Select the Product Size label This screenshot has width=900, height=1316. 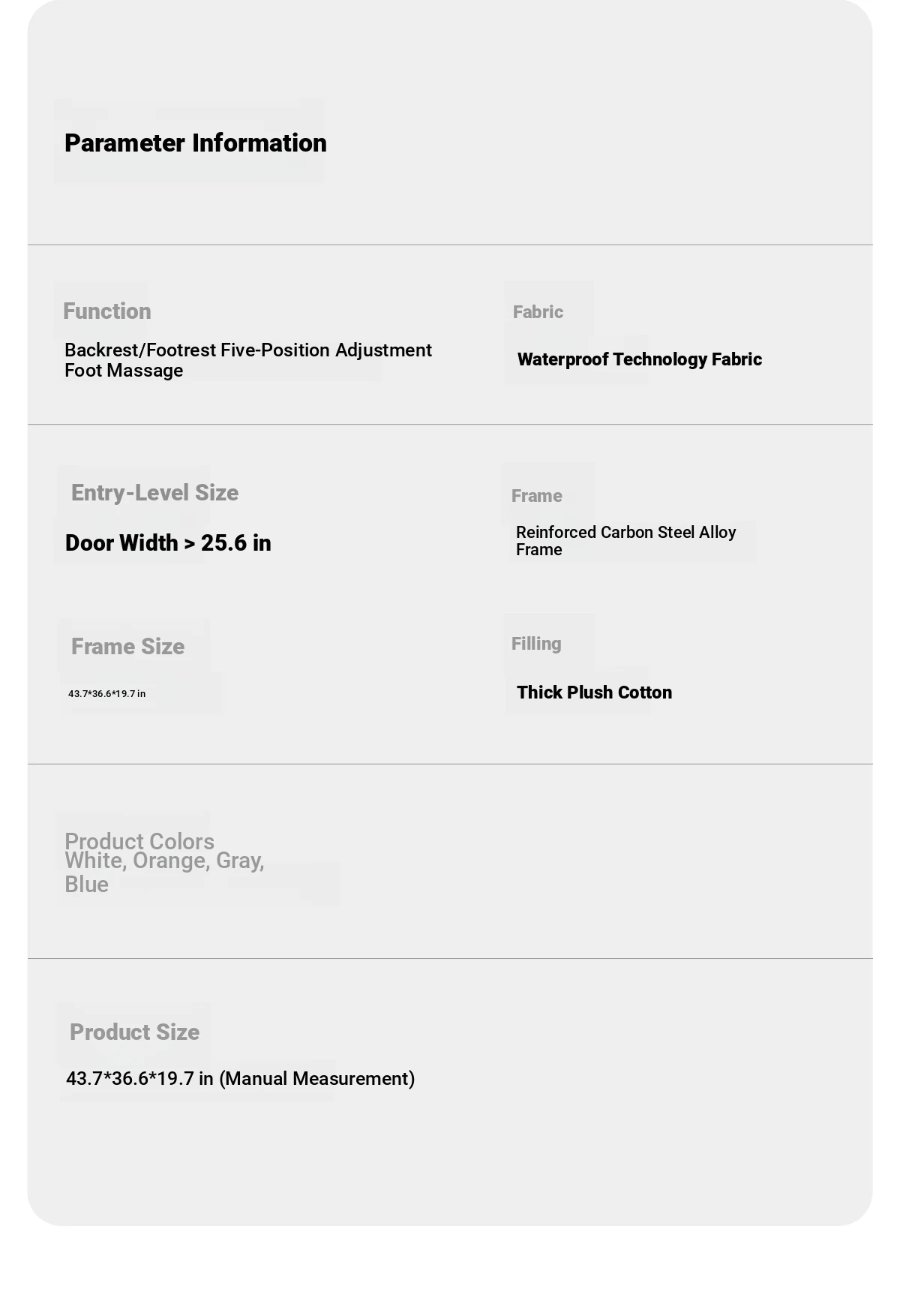(134, 1032)
